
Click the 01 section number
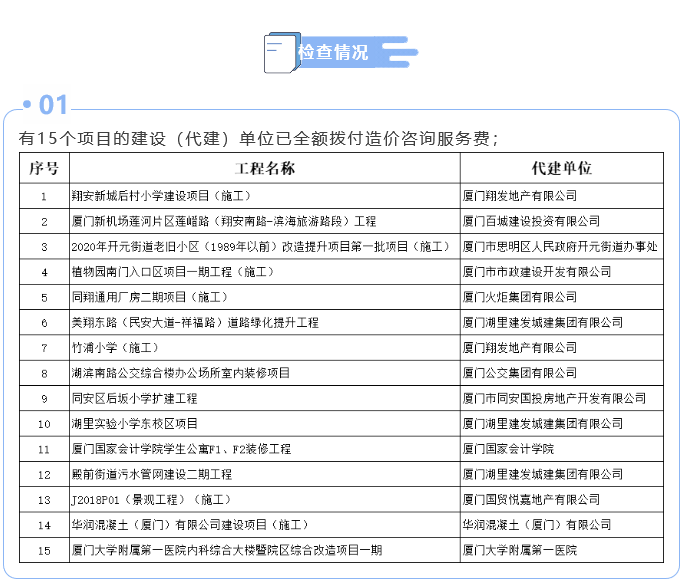[53, 105]
